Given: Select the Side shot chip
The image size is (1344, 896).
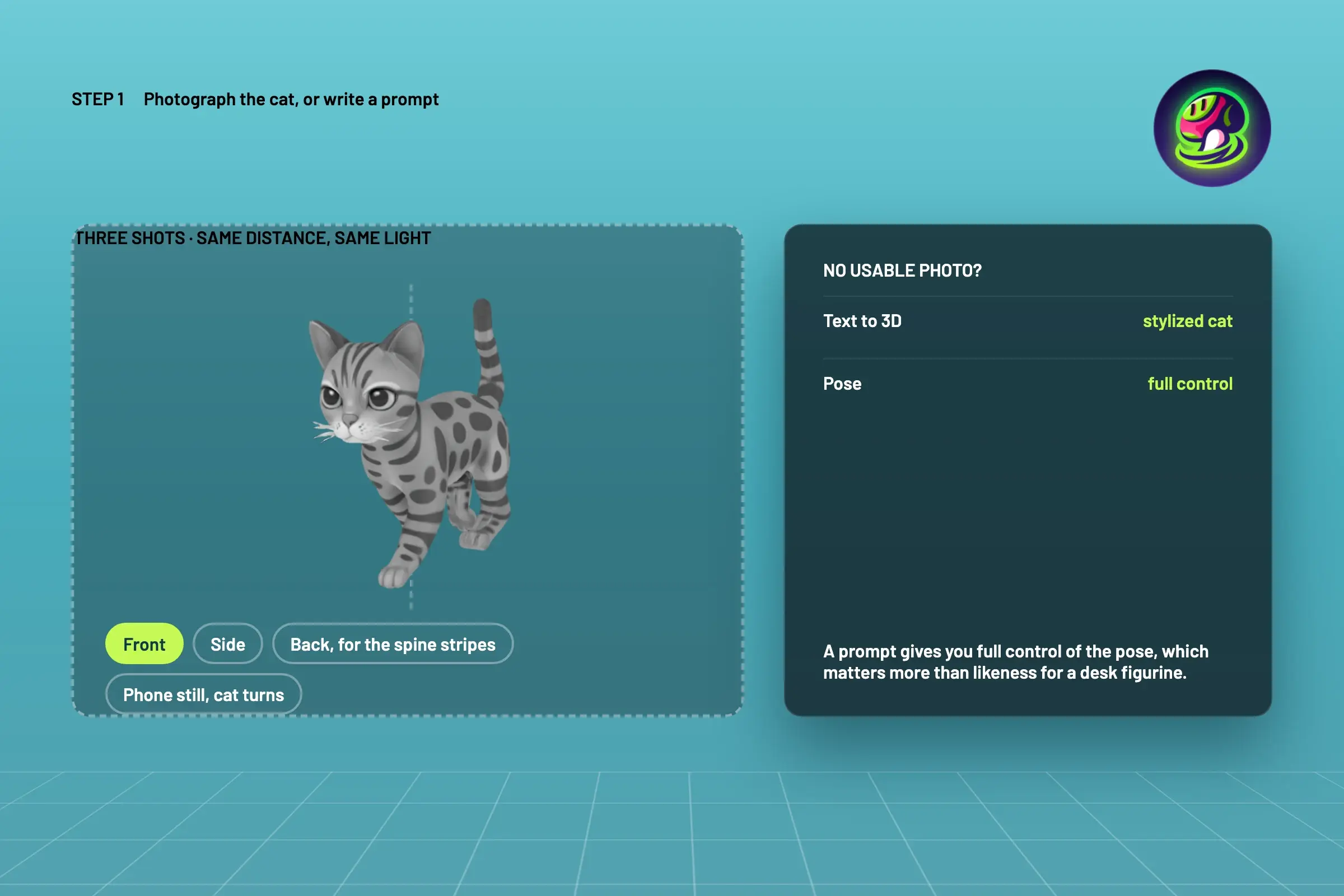Looking at the screenshot, I should (227, 644).
